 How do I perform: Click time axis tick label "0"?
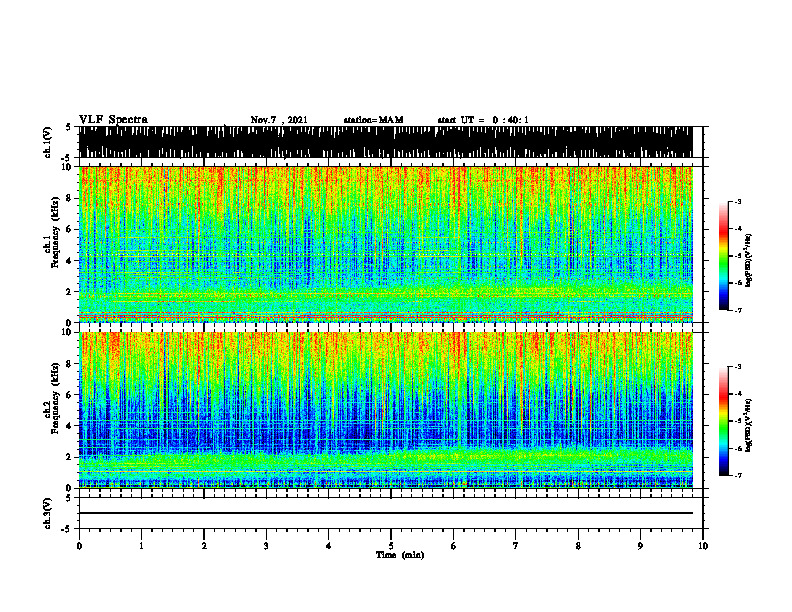point(79,546)
